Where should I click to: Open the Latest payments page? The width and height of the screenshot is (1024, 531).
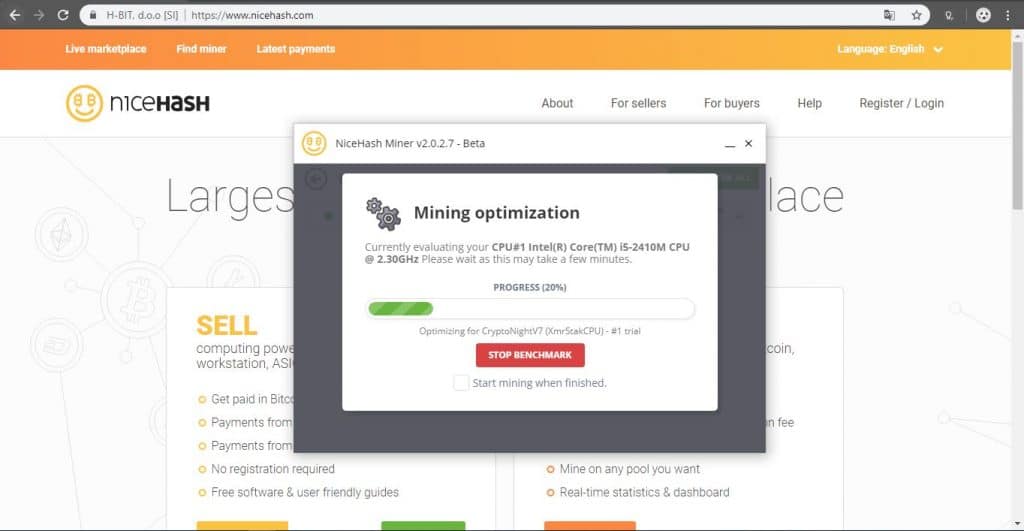296,49
